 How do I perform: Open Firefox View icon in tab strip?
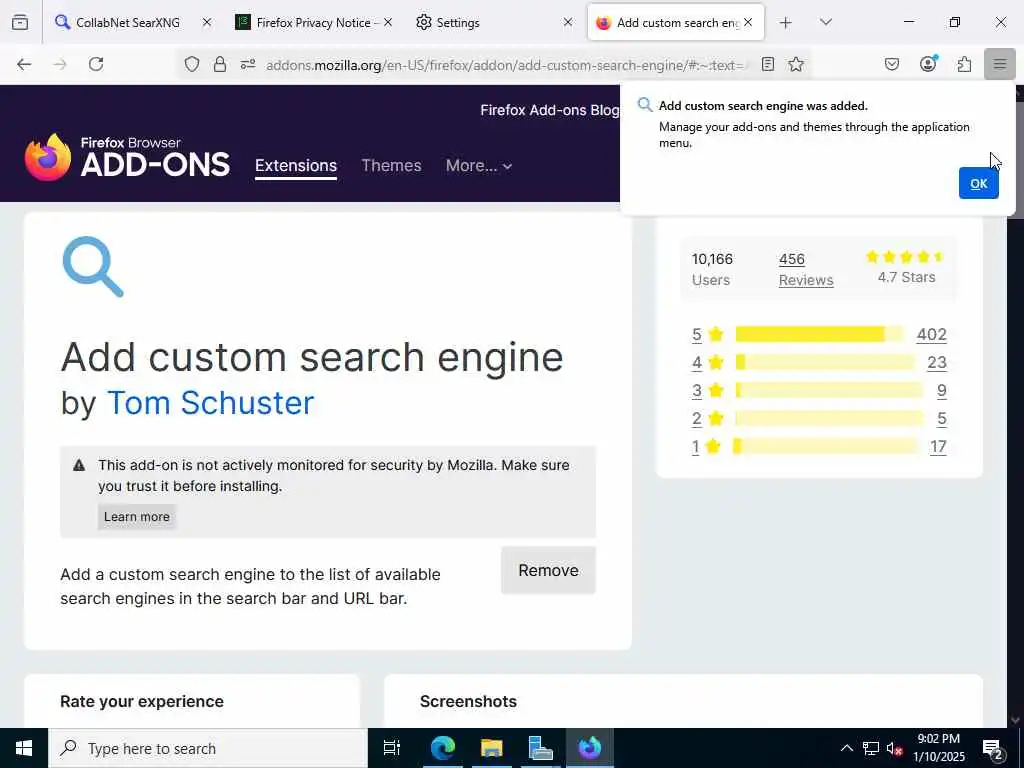(20, 22)
